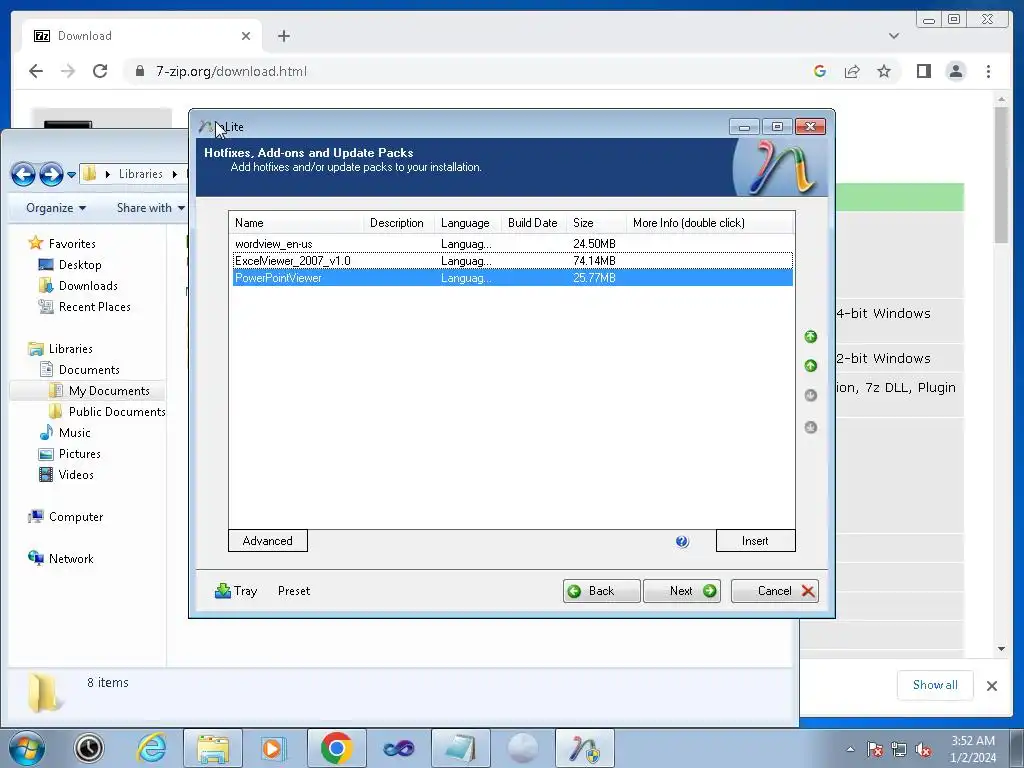Open Recent Places in sidebar
The image size is (1024, 768).
94,307
